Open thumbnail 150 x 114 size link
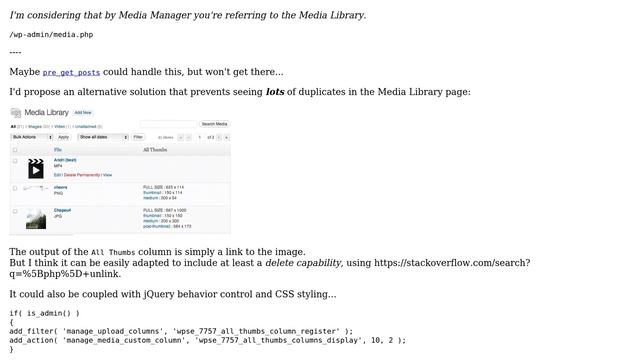This screenshot has width=640, height=360. (162, 193)
